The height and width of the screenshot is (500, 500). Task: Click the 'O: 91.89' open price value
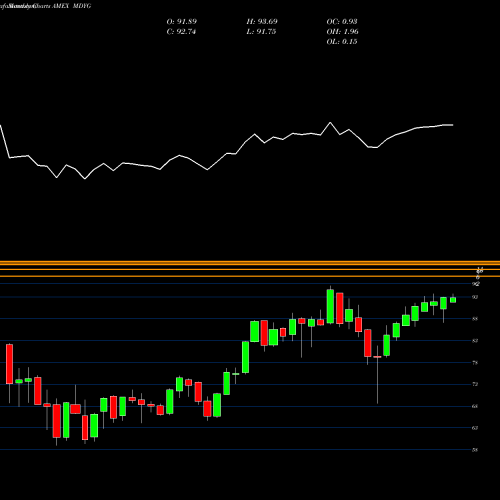[182, 22]
